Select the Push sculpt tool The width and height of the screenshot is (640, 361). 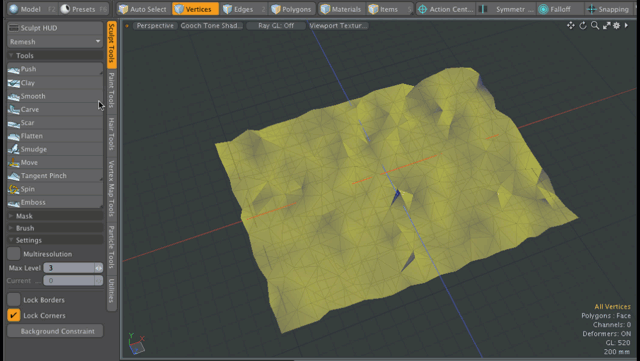pos(55,69)
